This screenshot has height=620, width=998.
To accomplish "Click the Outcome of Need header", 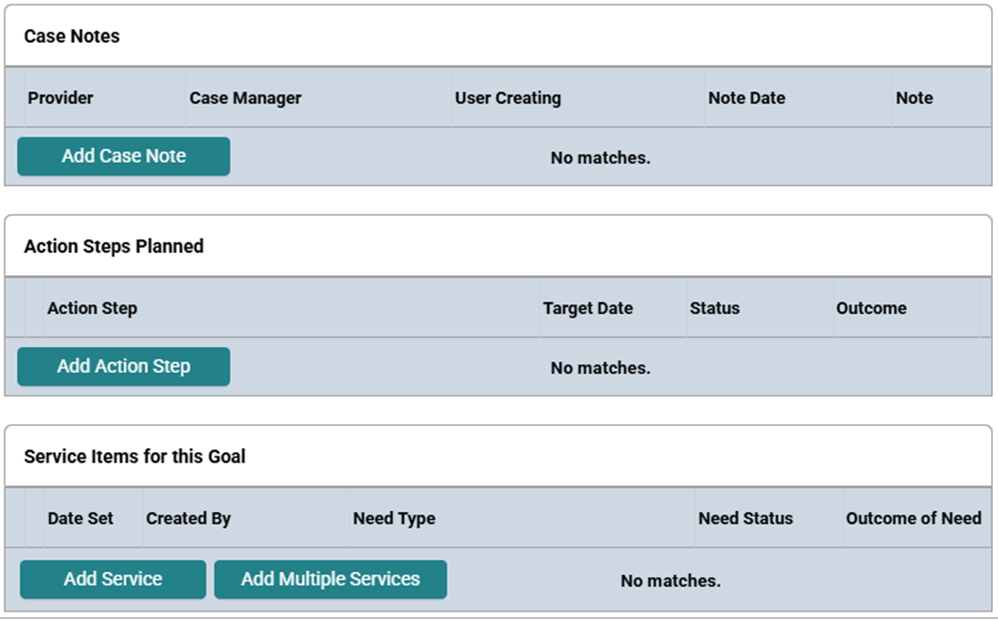I will (913, 518).
